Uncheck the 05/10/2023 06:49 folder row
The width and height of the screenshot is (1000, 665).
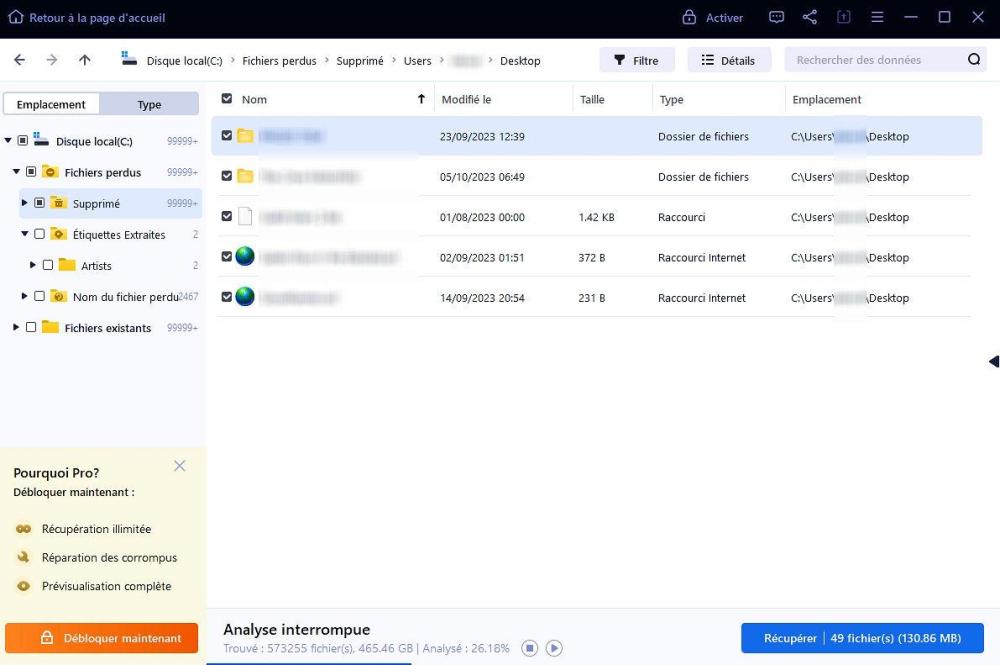(x=226, y=175)
